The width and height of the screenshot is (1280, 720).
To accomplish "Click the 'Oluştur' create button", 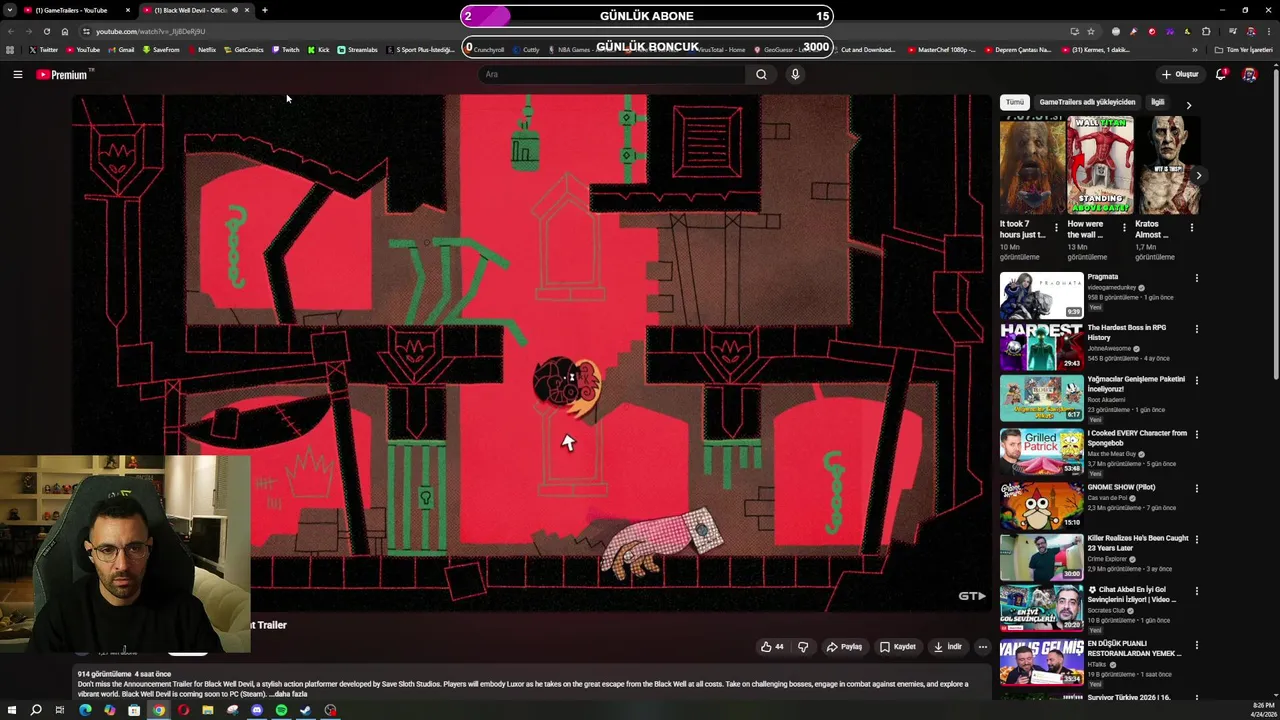I will 1180,74.
